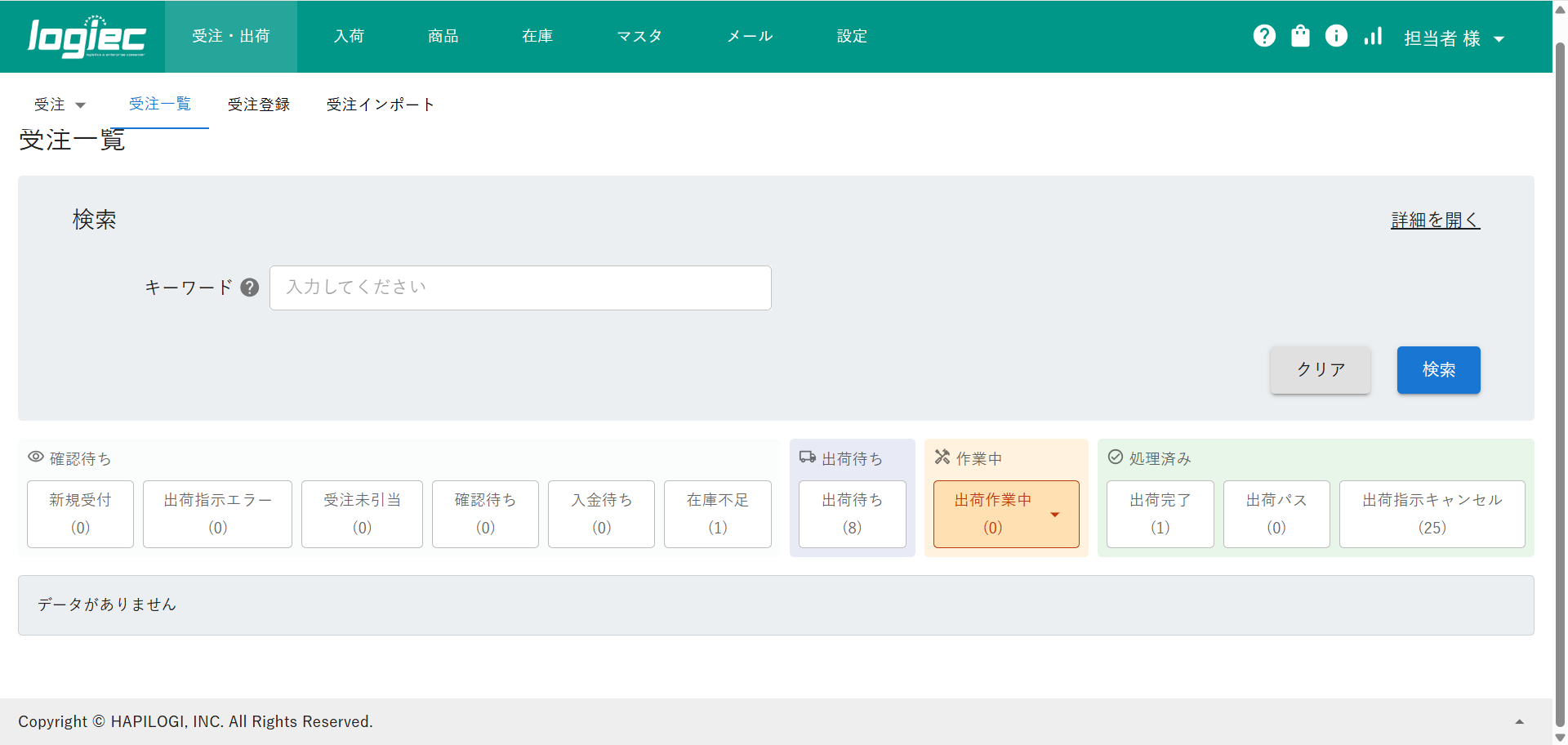Open the 担当者 様 user dropdown

1454,38
